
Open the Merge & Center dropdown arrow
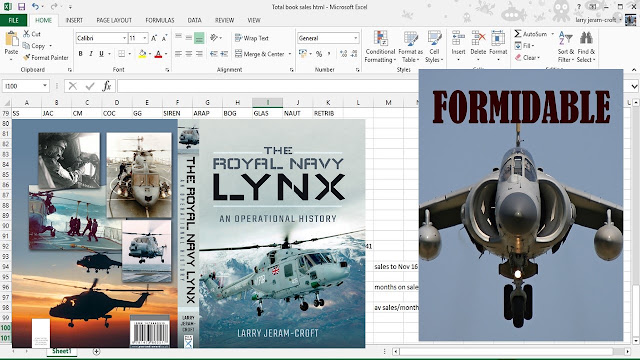point(290,54)
